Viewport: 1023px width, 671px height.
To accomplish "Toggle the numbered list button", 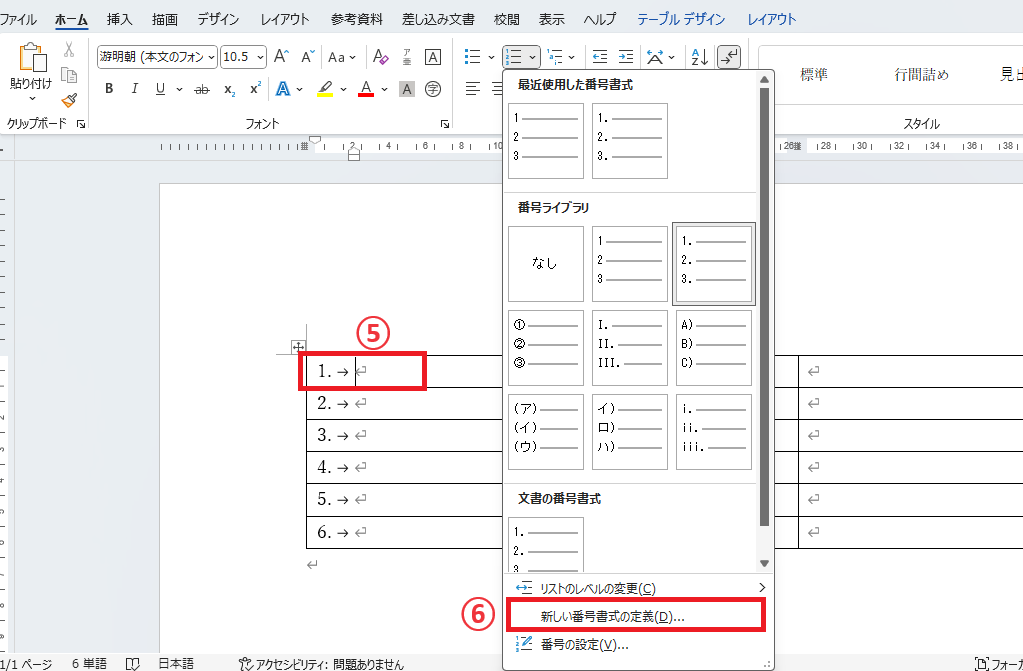I will coord(513,57).
